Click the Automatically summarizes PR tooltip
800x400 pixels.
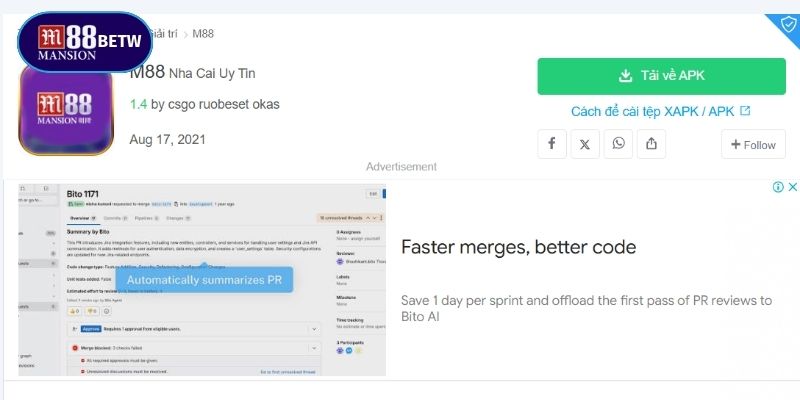click(x=204, y=280)
